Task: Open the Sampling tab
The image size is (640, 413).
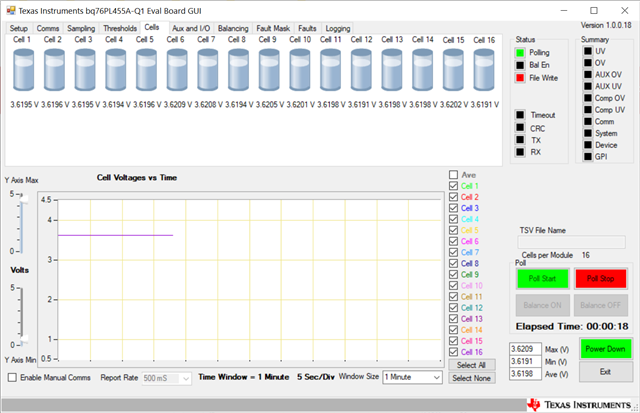Action: (81, 28)
